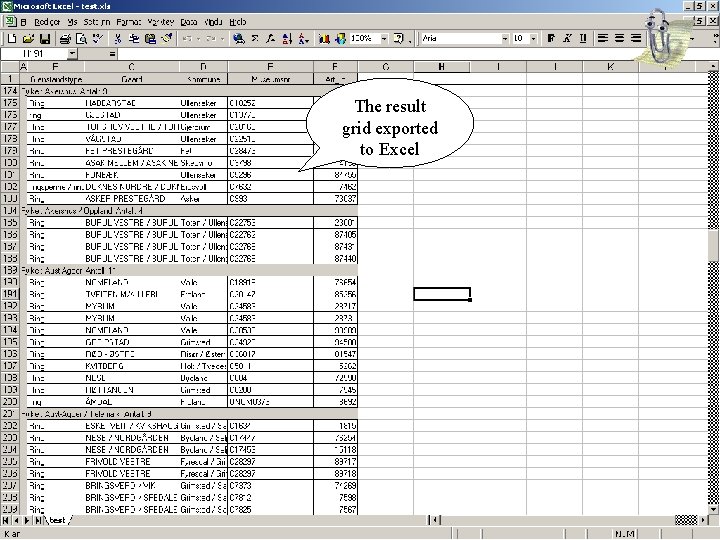
Task: Align text left in the toolbar
Action: [x=602, y=39]
